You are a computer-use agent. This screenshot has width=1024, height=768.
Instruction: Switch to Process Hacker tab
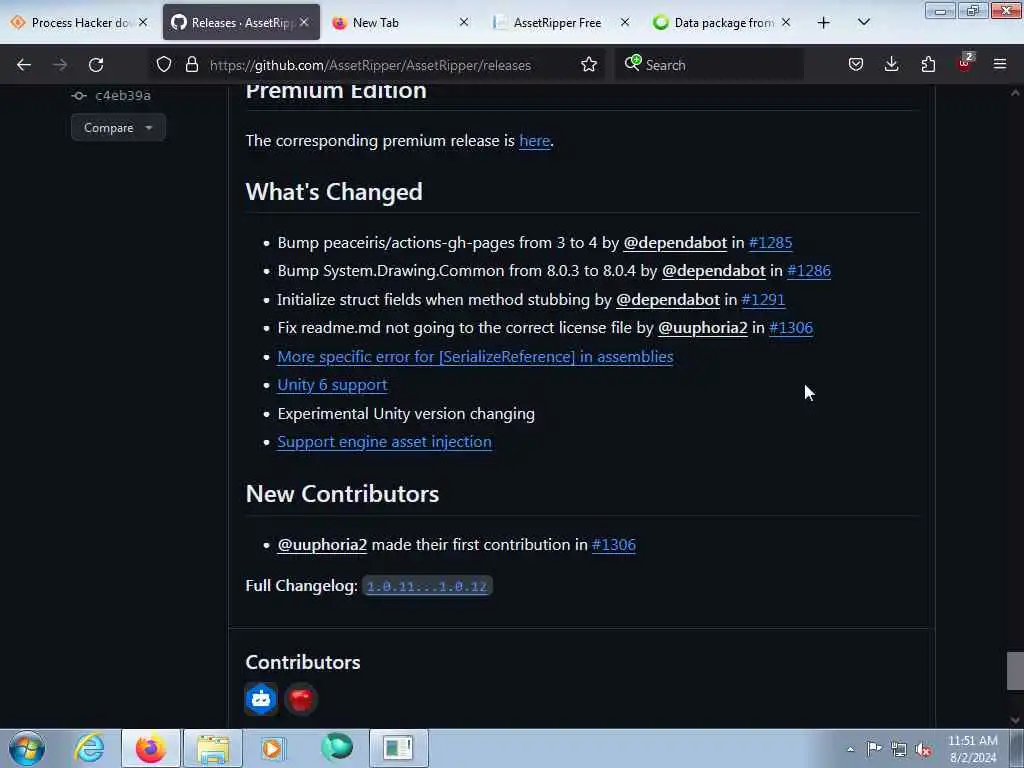pos(78,23)
